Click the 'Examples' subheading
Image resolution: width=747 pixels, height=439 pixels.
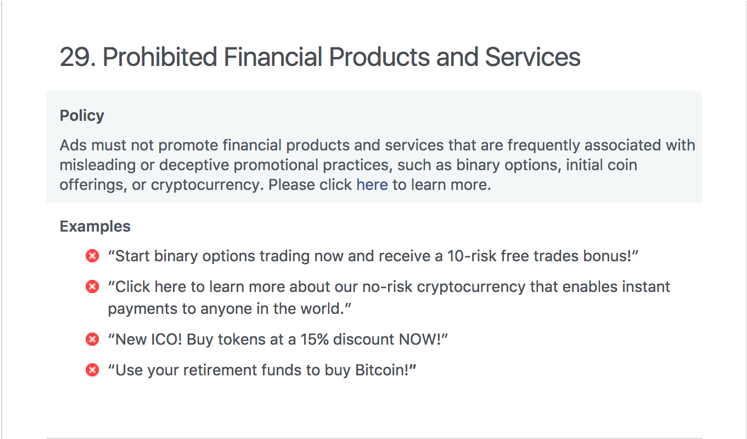pyautogui.click(x=95, y=226)
